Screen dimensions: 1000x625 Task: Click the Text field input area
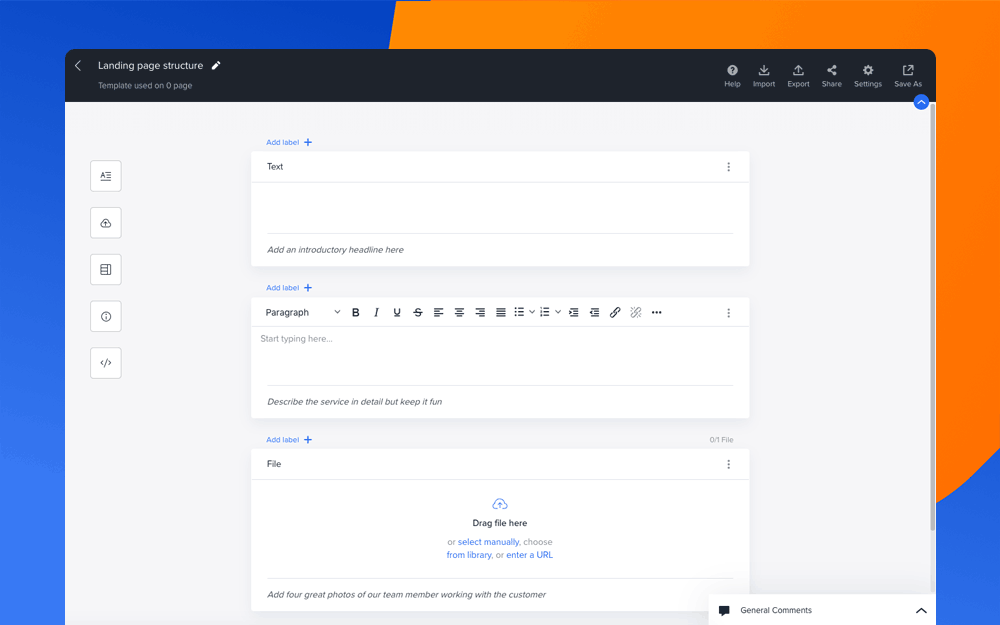pyautogui.click(x=500, y=209)
